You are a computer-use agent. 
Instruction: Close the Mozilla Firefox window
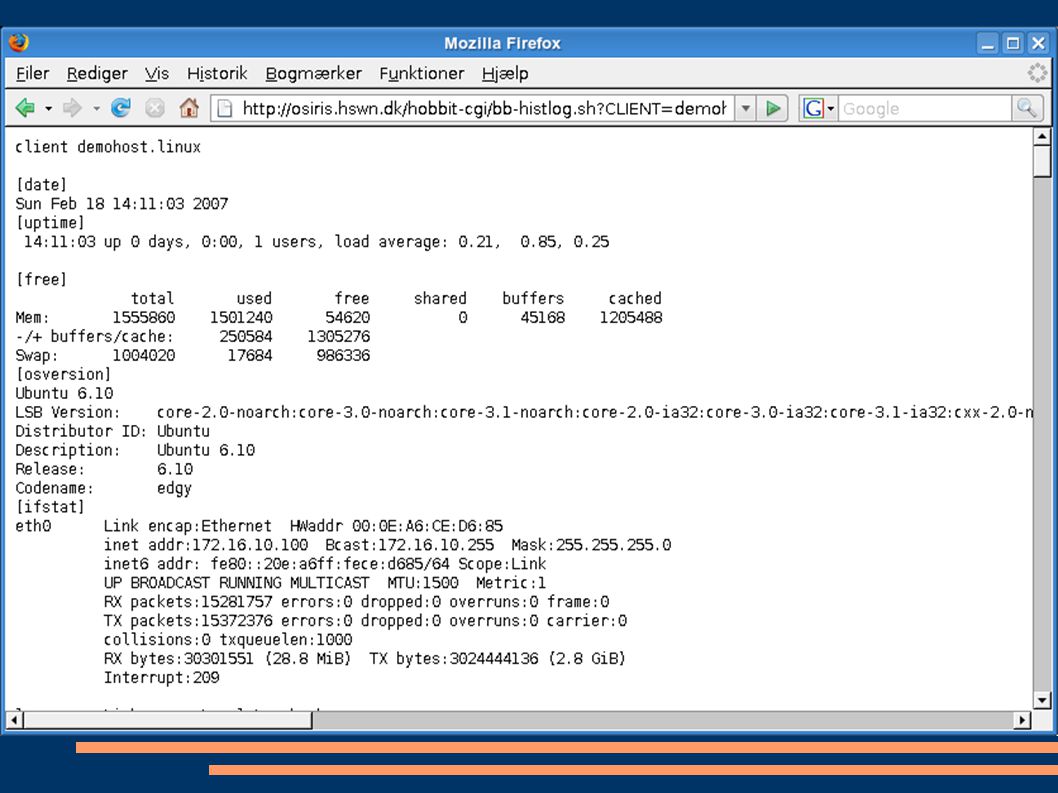(1038, 44)
